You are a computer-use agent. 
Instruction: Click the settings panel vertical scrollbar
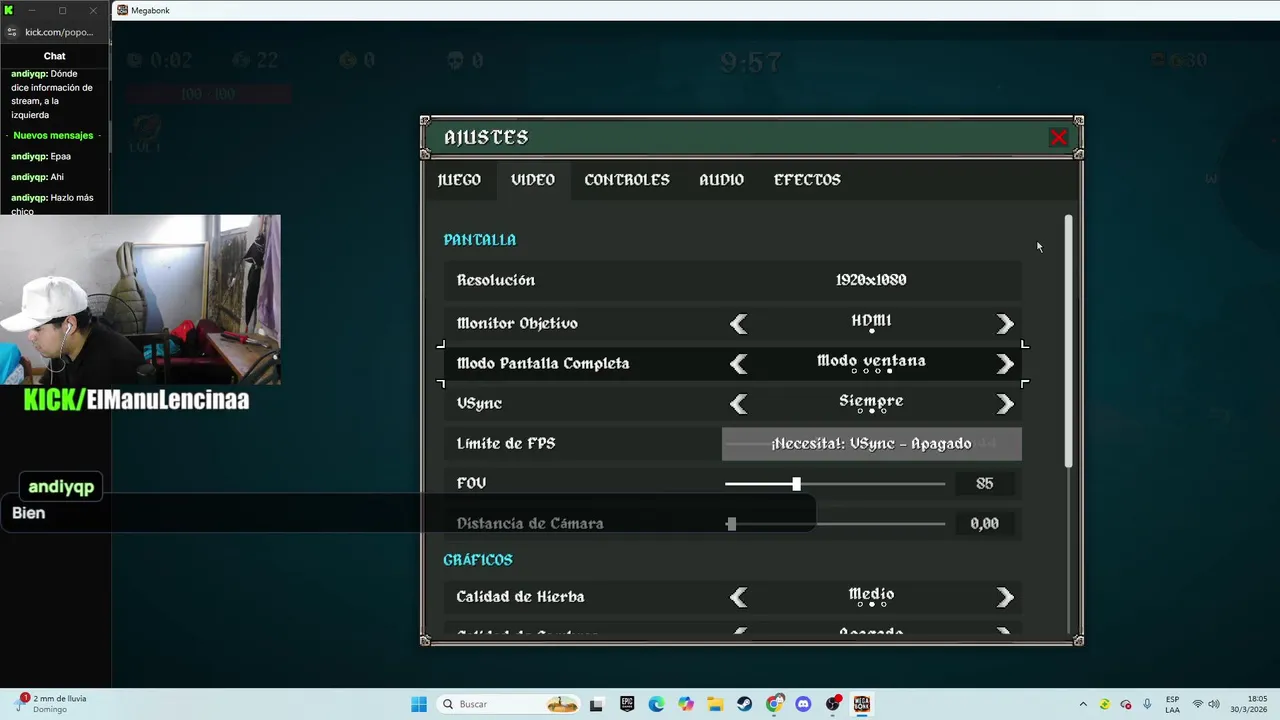[1068, 340]
